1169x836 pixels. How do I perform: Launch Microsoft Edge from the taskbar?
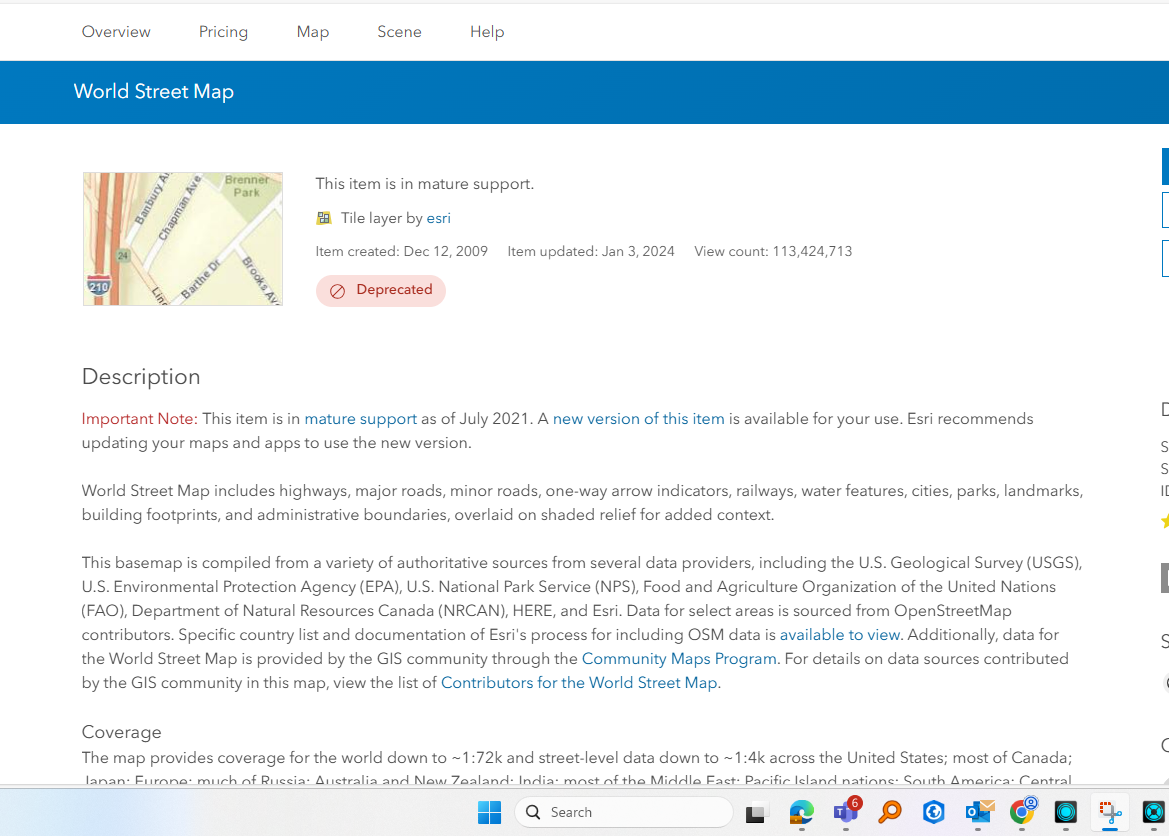pyautogui.click(x=801, y=812)
